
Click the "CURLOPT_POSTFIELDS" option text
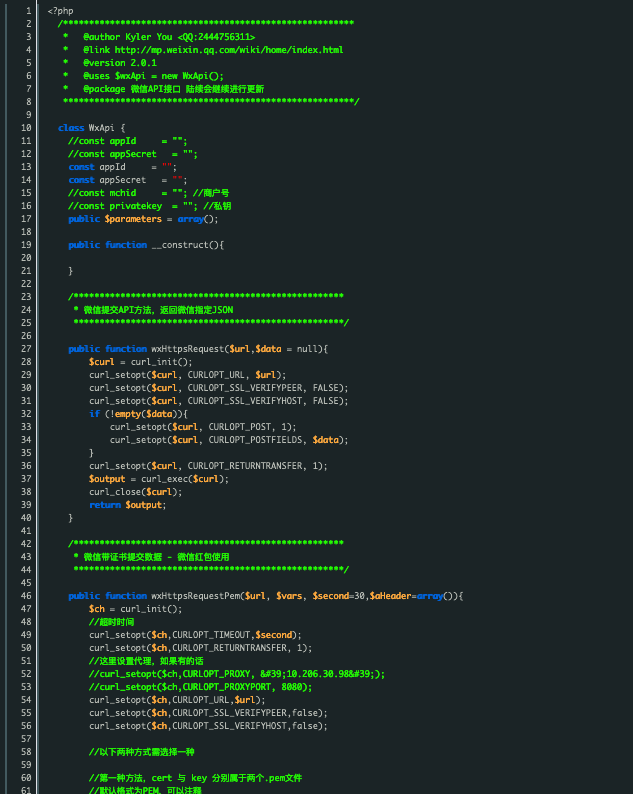coord(255,440)
